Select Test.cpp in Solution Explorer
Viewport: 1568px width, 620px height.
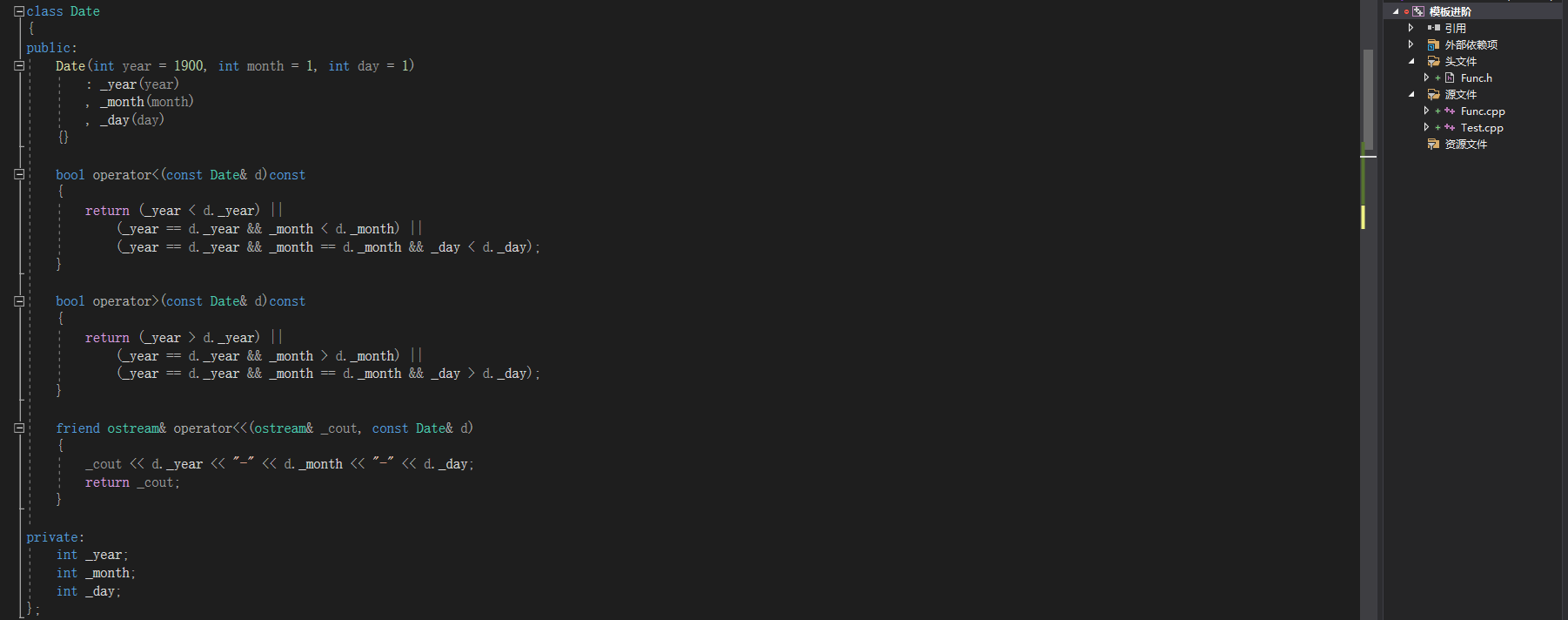click(1481, 128)
